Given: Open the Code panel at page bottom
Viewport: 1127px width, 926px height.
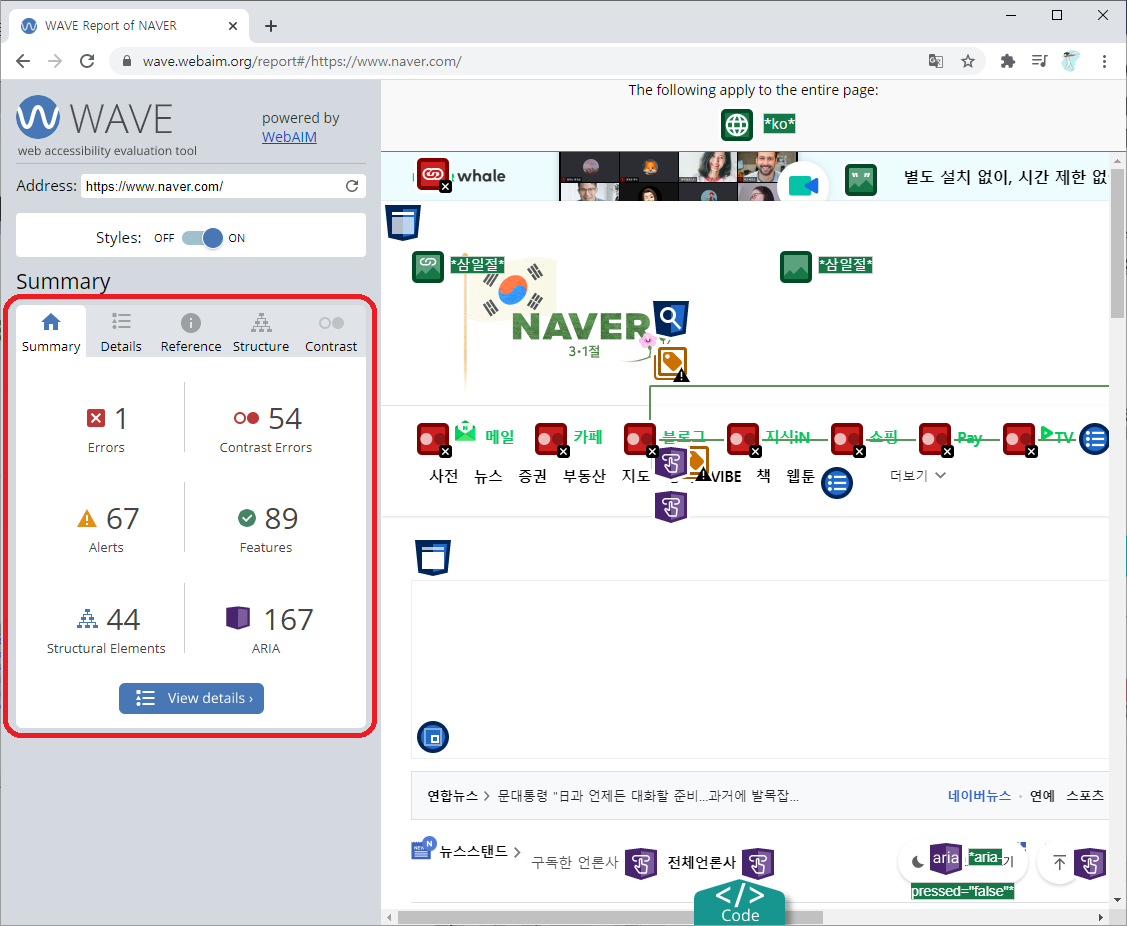Looking at the screenshot, I should coord(740,903).
